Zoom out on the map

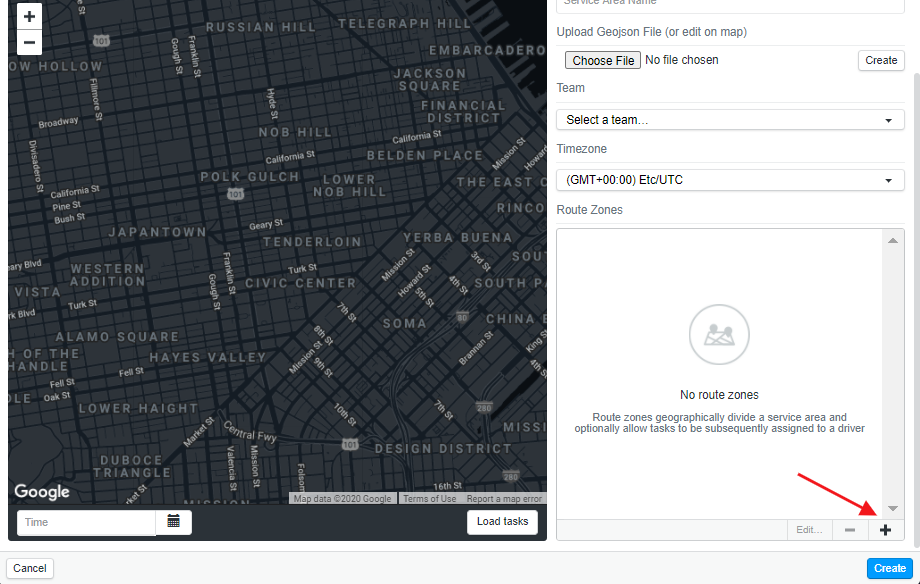(29, 42)
